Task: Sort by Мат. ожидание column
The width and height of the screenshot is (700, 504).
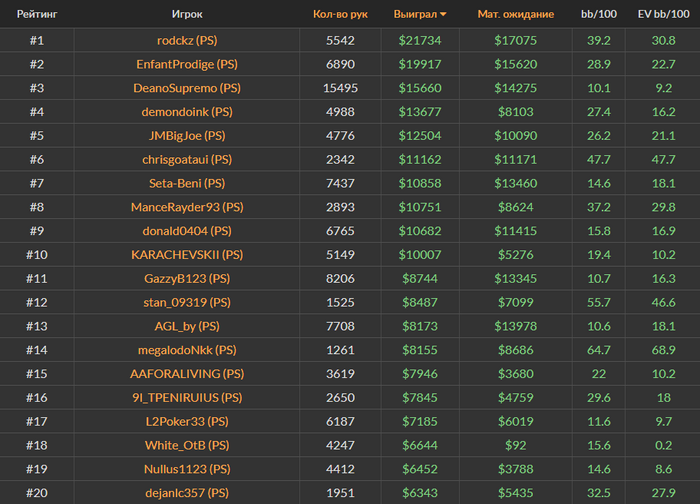Action: (x=515, y=15)
